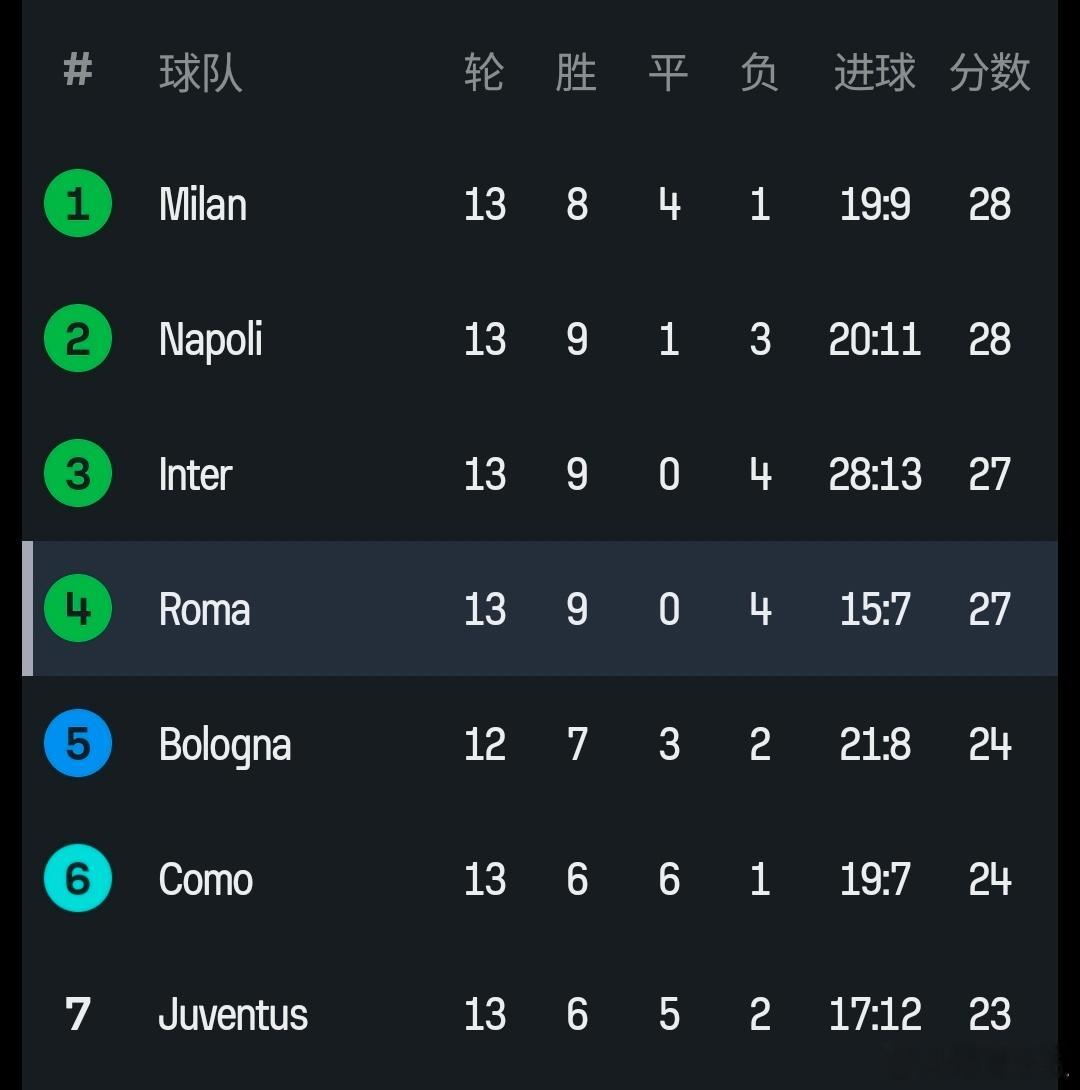Click the green rank 1 badge
The image size is (1080, 1090).
coord(78,204)
